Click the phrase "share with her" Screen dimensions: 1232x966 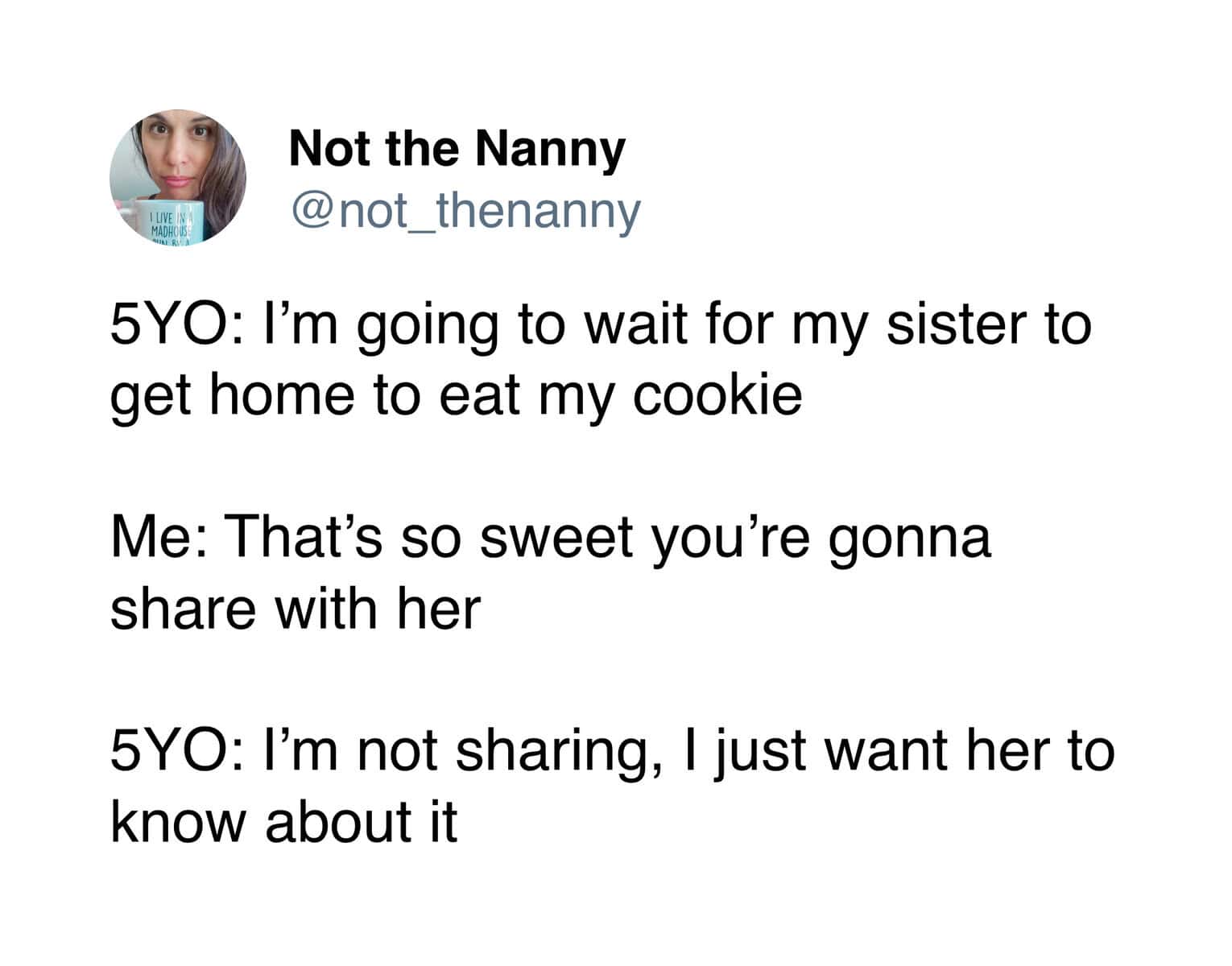tap(296, 608)
